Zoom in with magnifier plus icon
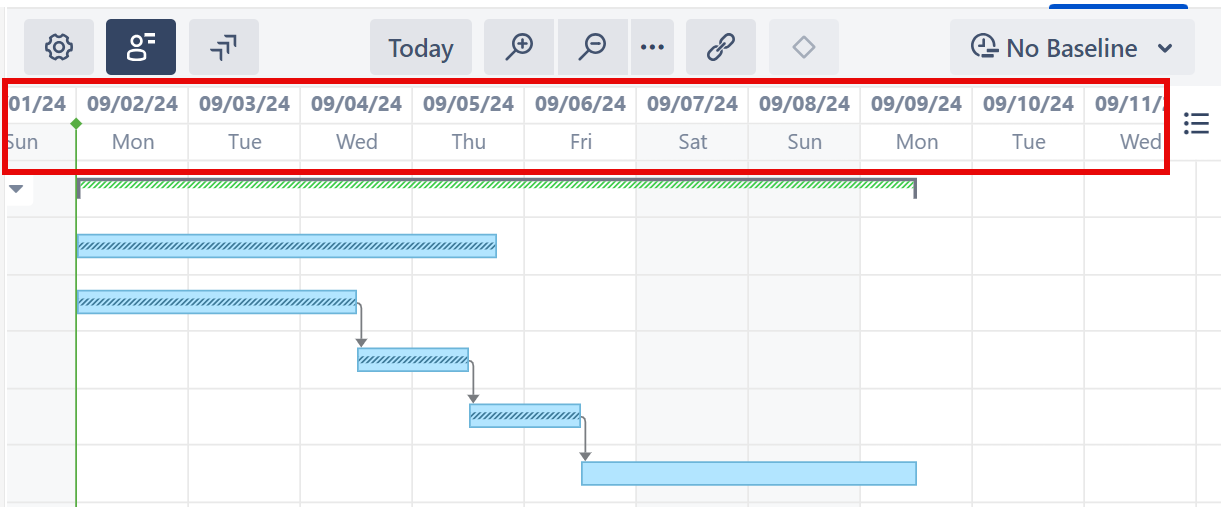The height and width of the screenshot is (507, 1221). 519,47
